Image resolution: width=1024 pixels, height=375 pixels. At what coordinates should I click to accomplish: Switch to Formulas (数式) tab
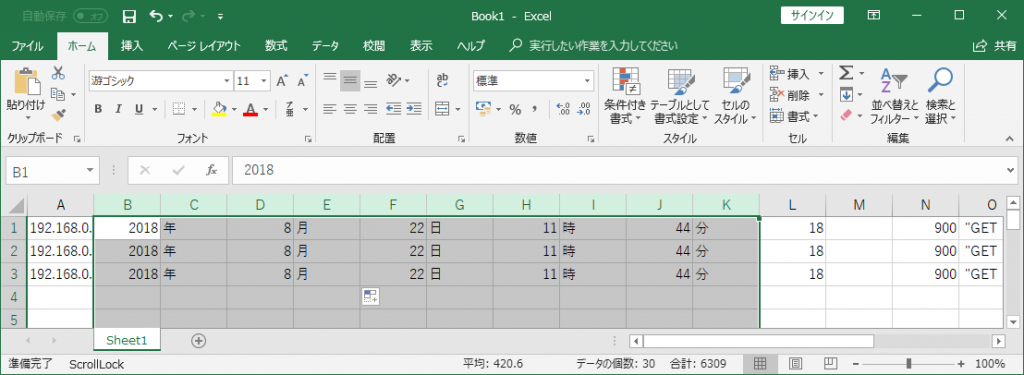276,46
